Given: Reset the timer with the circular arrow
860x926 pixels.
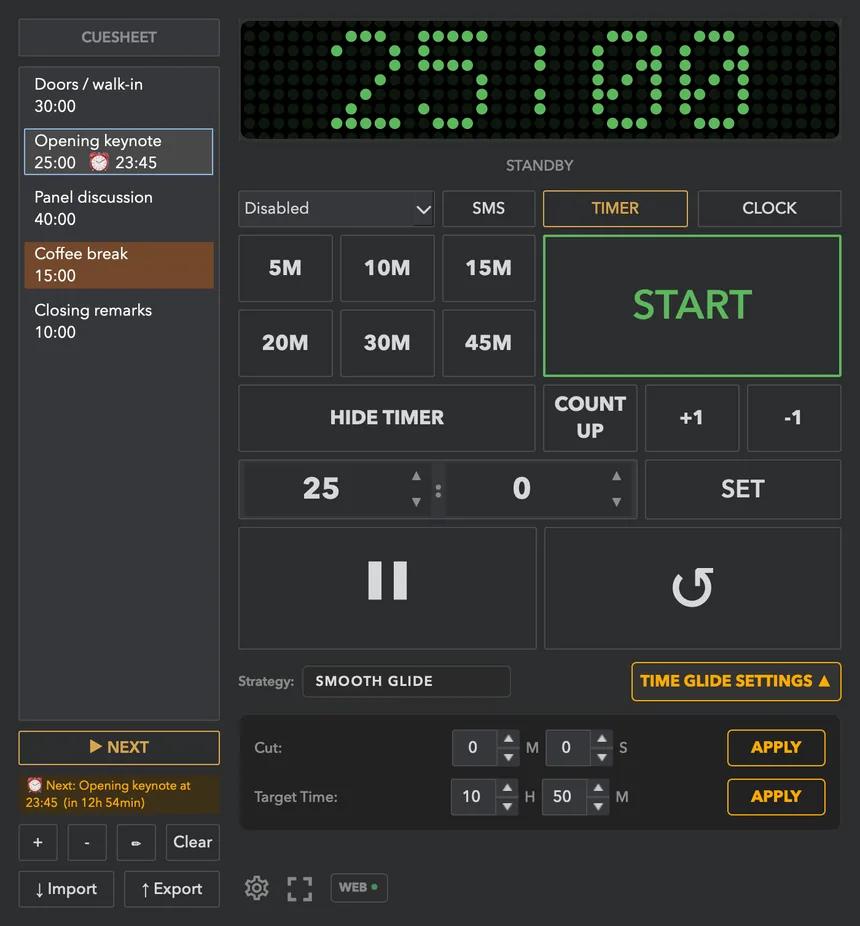Looking at the screenshot, I should [692, 588].
